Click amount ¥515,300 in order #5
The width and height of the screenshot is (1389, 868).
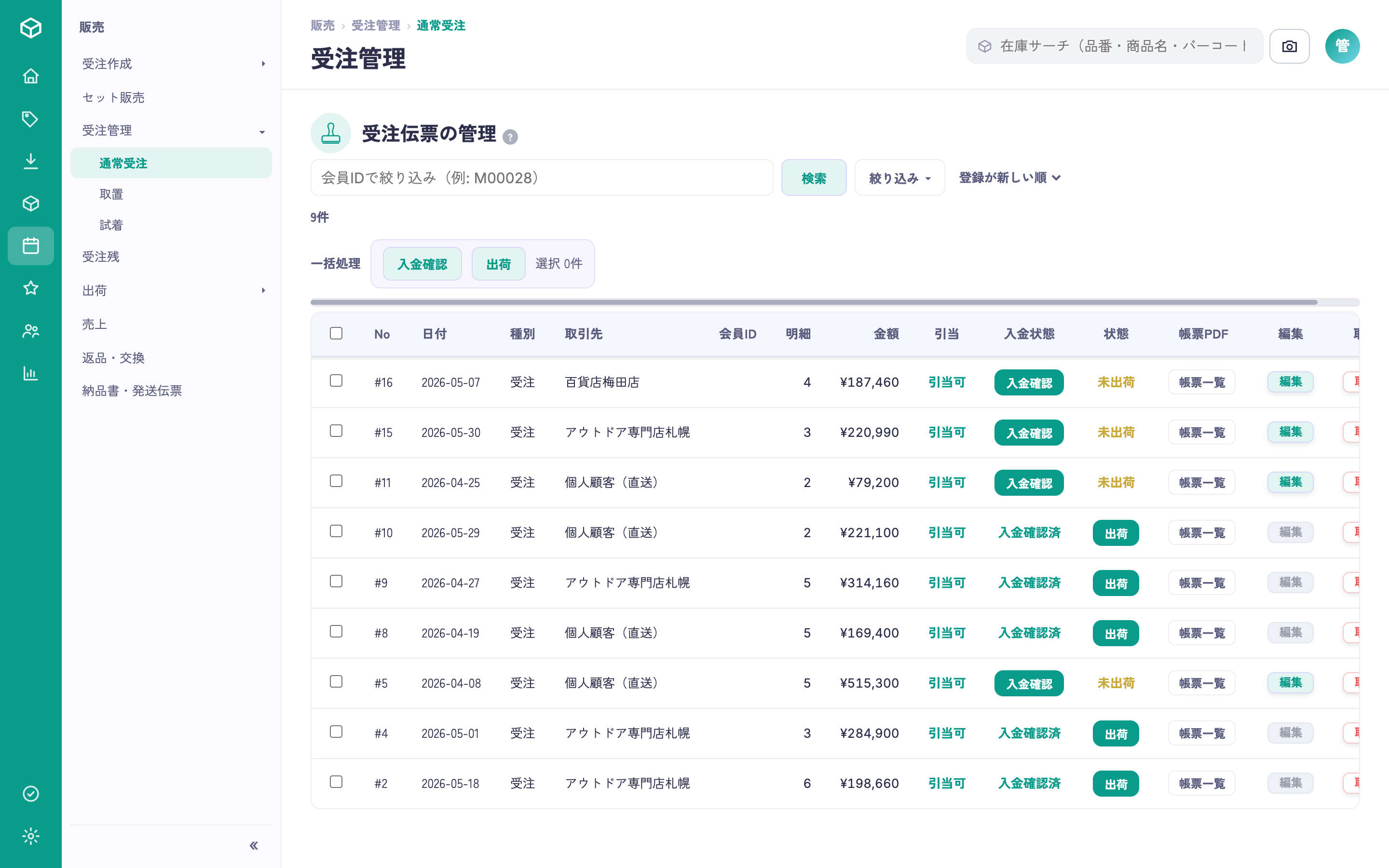click(870, 683)
